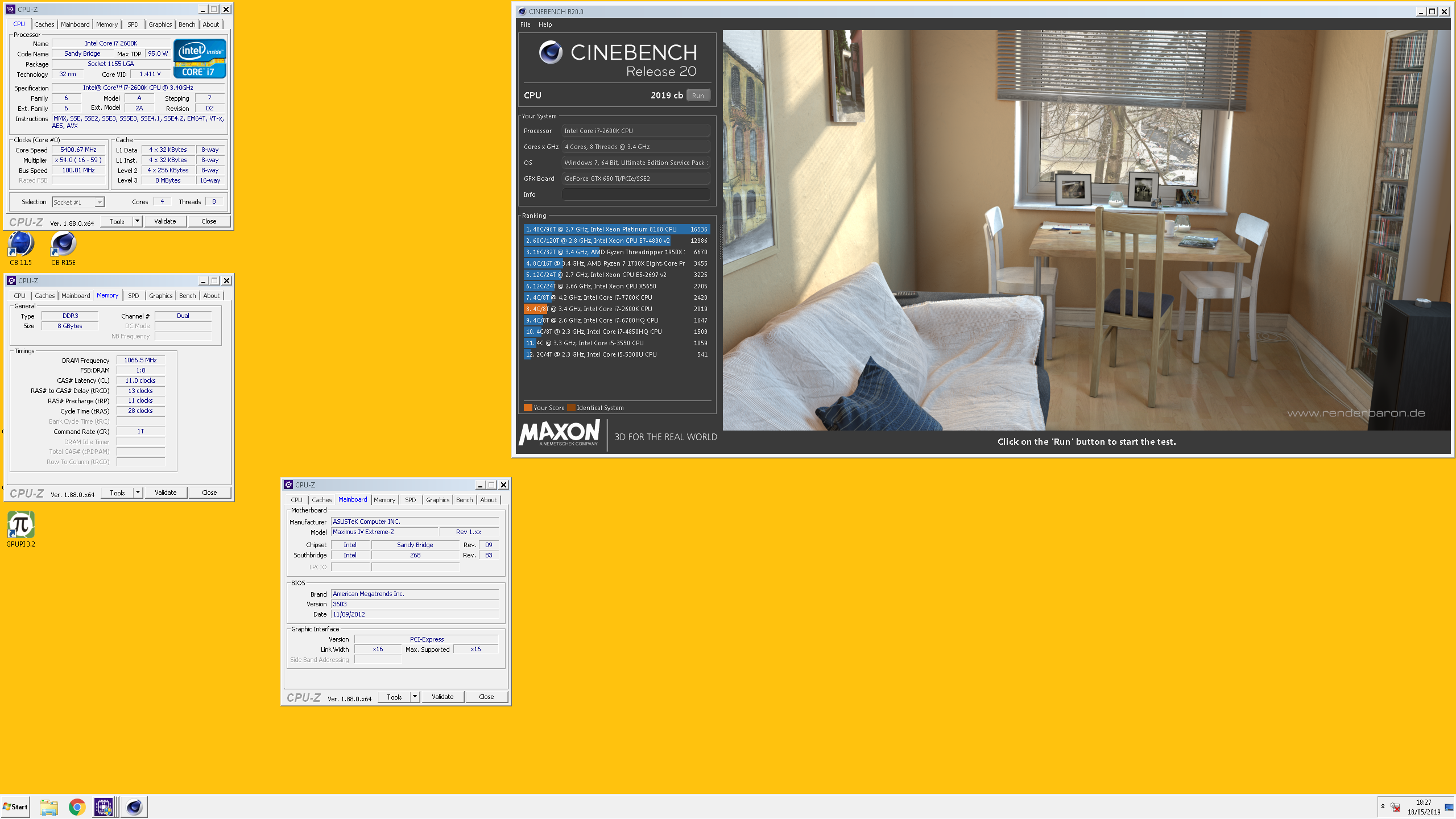1456x819 pixels.
Task: Select ranking row Ryzen Threadripper 1950X
Action: pyautogui.click(x=617, y=252)
